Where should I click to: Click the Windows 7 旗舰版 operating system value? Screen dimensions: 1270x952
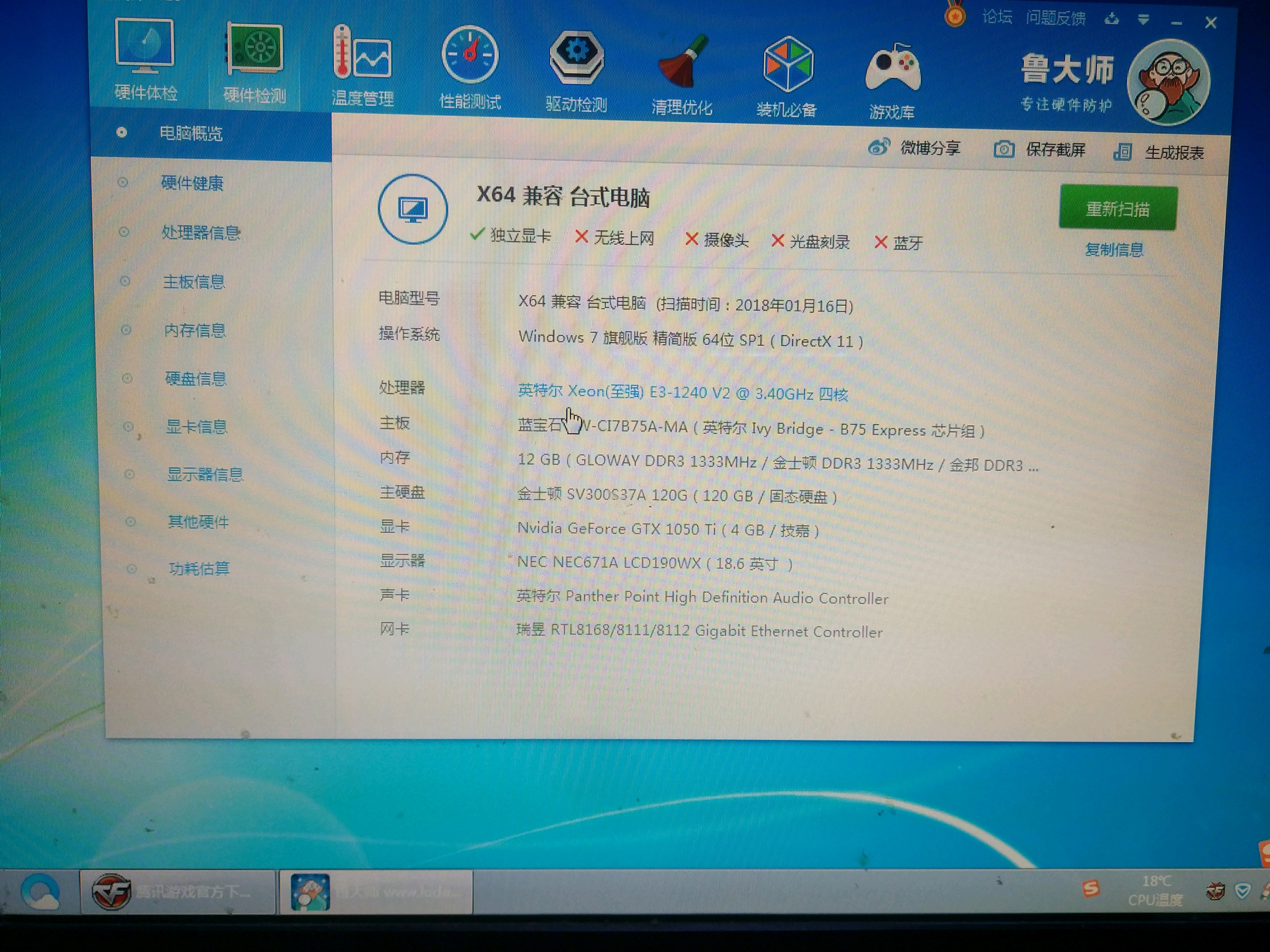691,339
